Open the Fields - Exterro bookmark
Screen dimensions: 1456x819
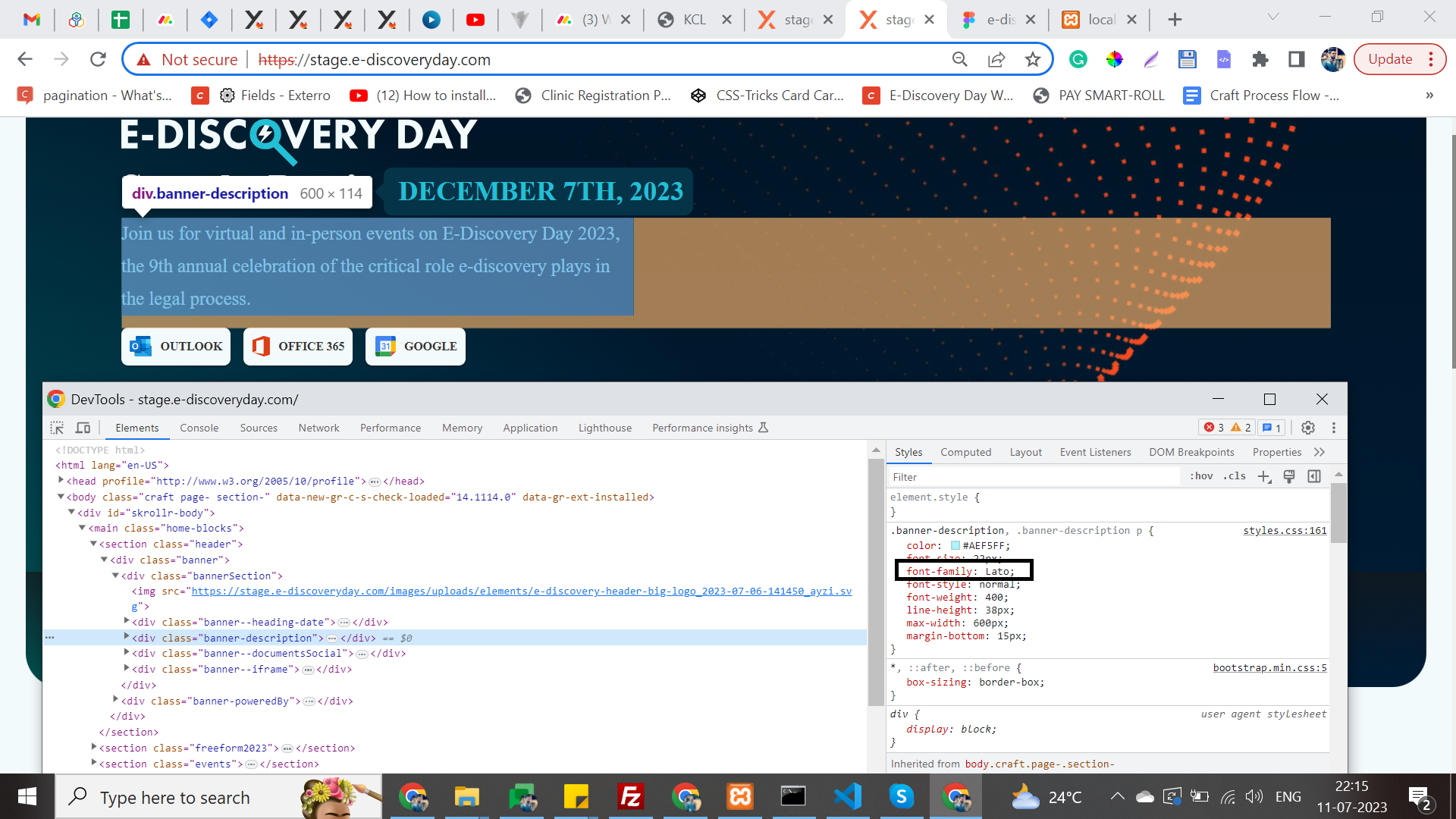coord(275,96)
